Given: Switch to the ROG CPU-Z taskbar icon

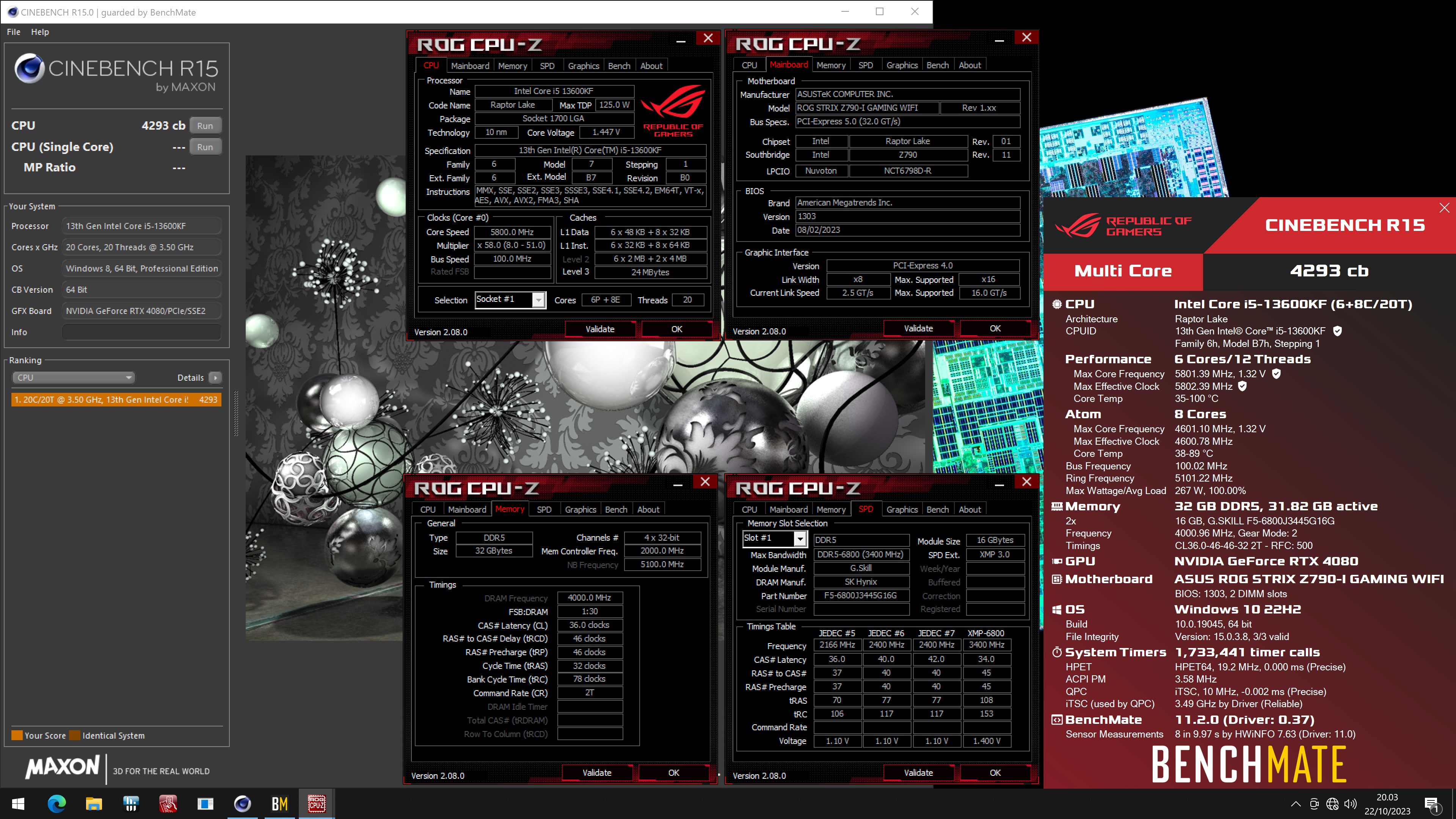Looking at the screenshot, I should coord(317,803).
